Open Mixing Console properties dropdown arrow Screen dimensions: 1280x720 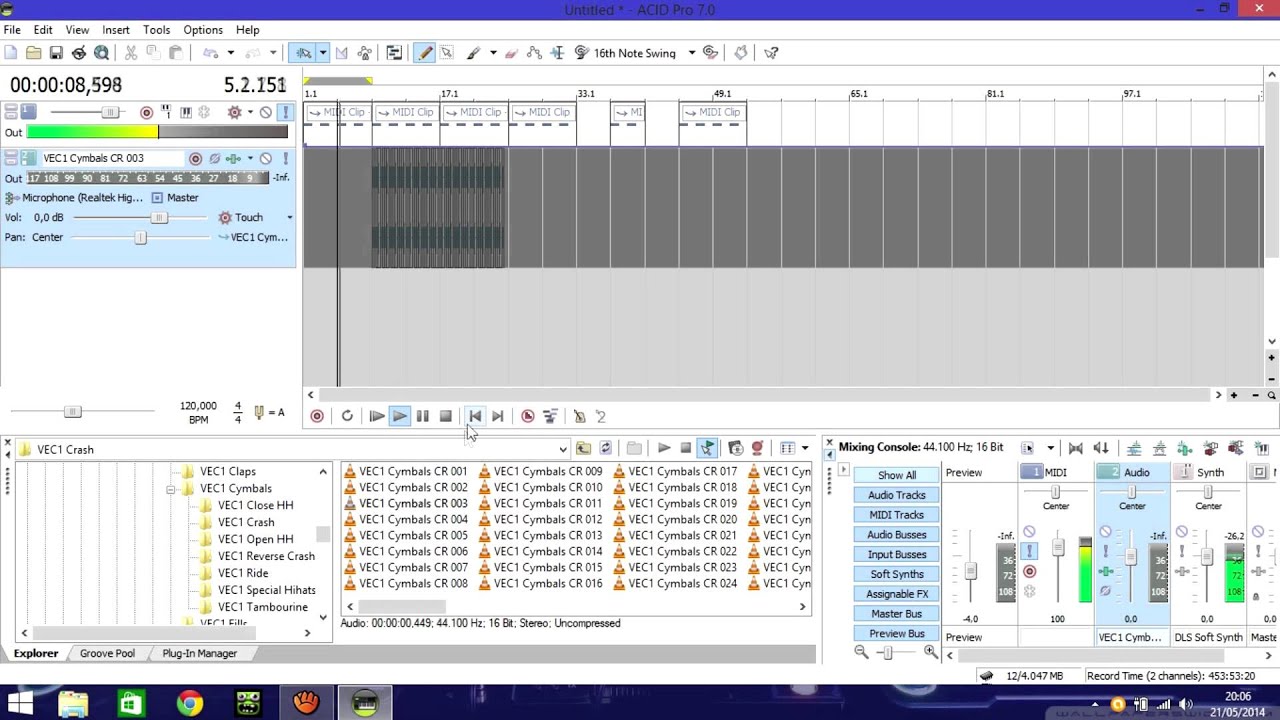click(x=1050, y=448)
